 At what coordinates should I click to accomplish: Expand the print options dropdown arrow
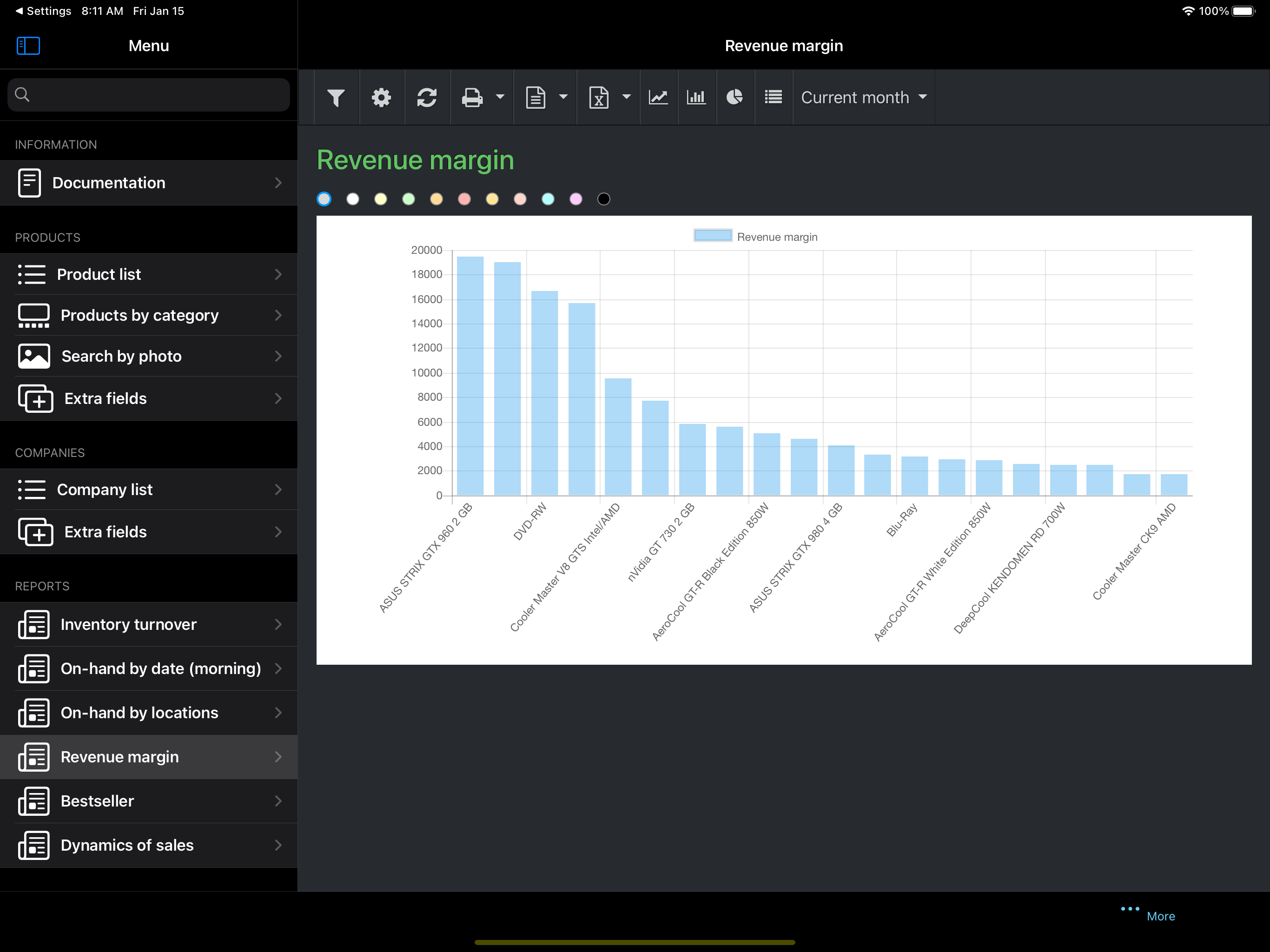coord(500,98)
